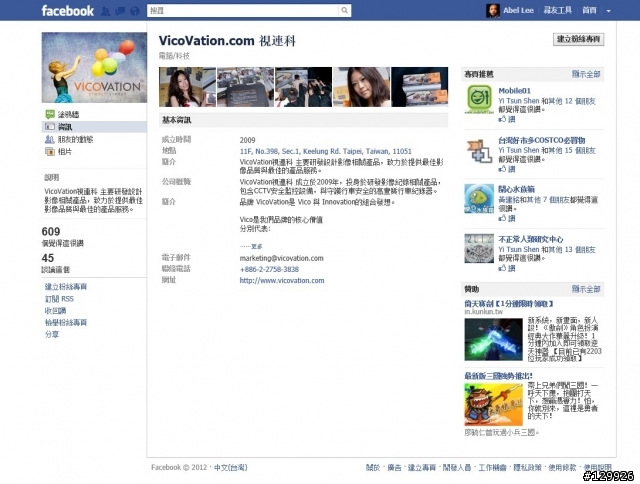Open first Yi Tsun Shen friend link
Image resolution: width=640 pixels, height=484 pixels.
coord(519,101)
